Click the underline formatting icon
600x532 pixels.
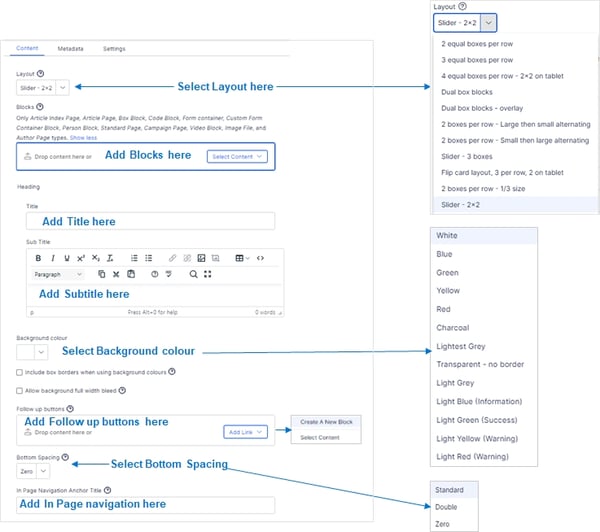click(x=66, y=258)
